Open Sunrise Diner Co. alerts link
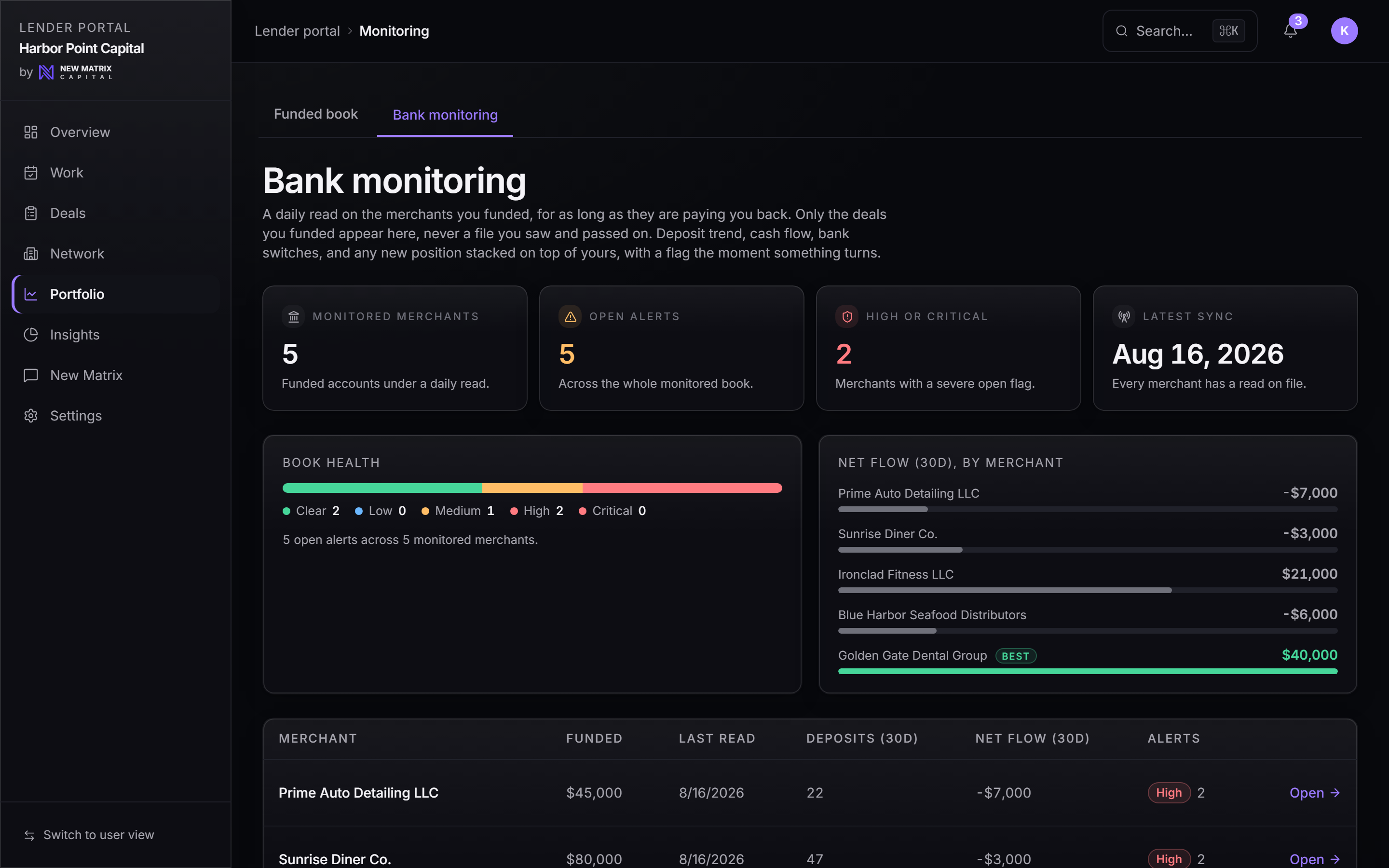Viewport: 1389px width, 868px height. click(1314, 859)
